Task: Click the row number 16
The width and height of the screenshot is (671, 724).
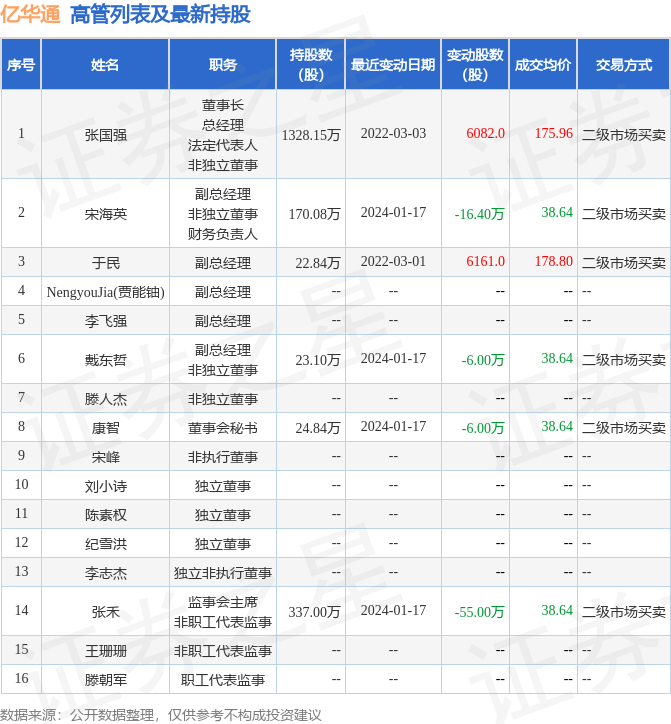Action: pos(21,678)
